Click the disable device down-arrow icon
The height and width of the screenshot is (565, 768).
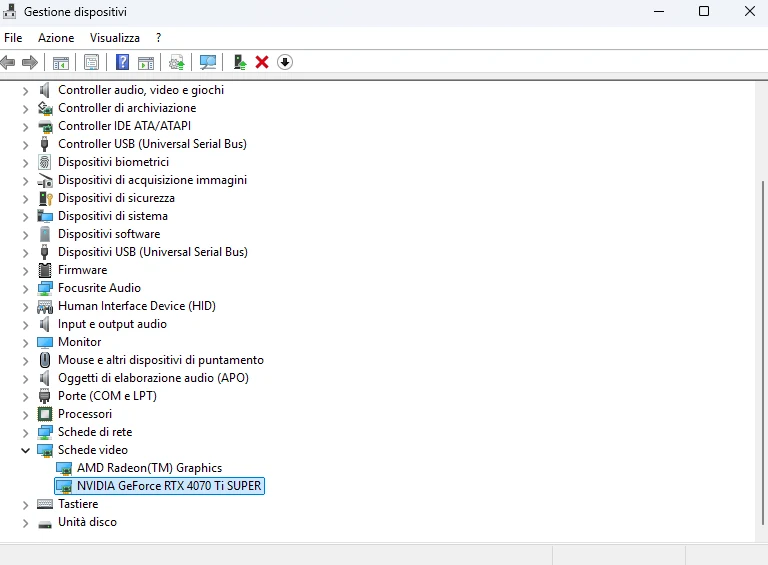tap(285, 62)
